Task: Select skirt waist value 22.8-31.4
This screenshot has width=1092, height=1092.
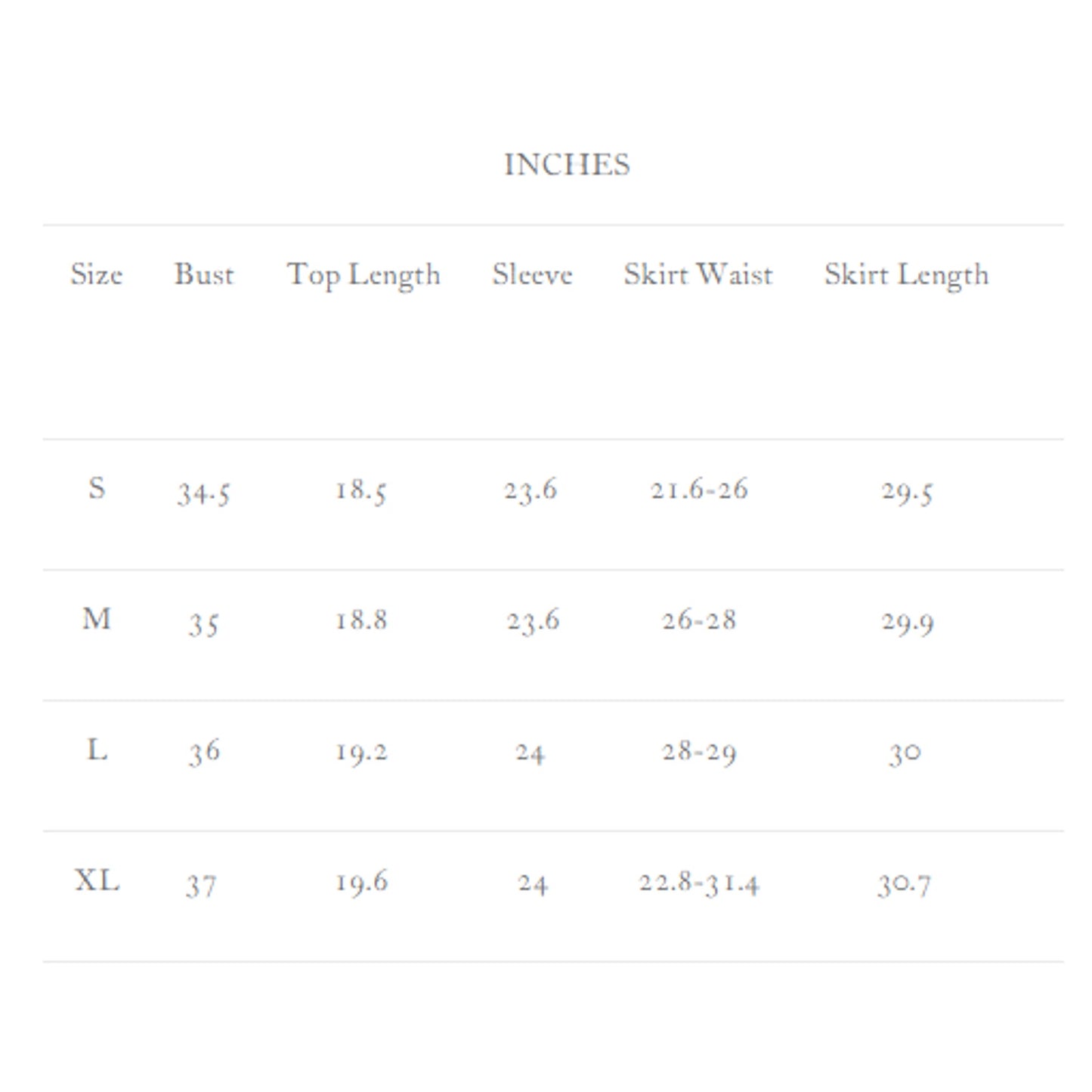Action: coord(699,883)
